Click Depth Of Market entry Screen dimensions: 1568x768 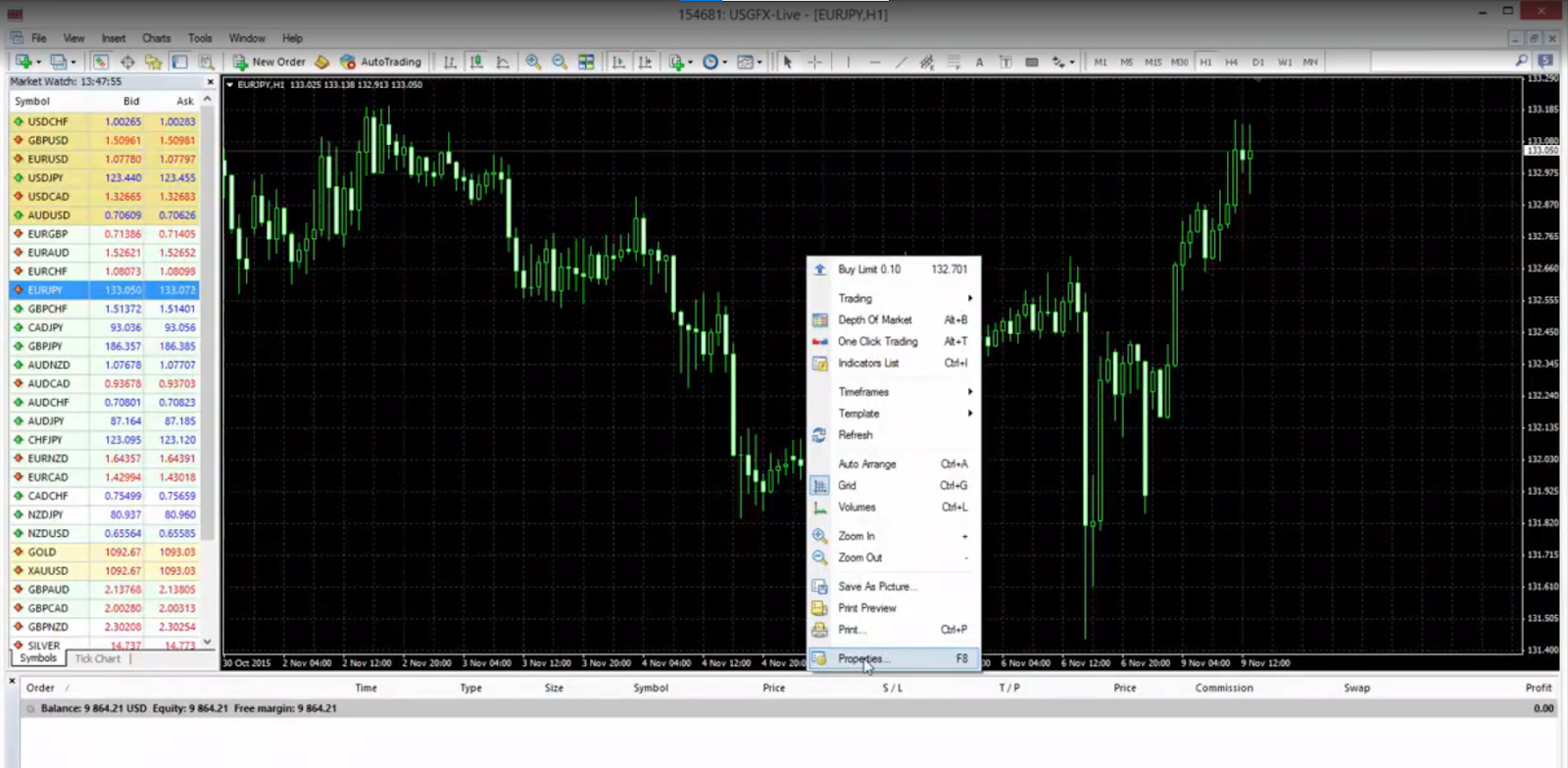tap(893, 320)
